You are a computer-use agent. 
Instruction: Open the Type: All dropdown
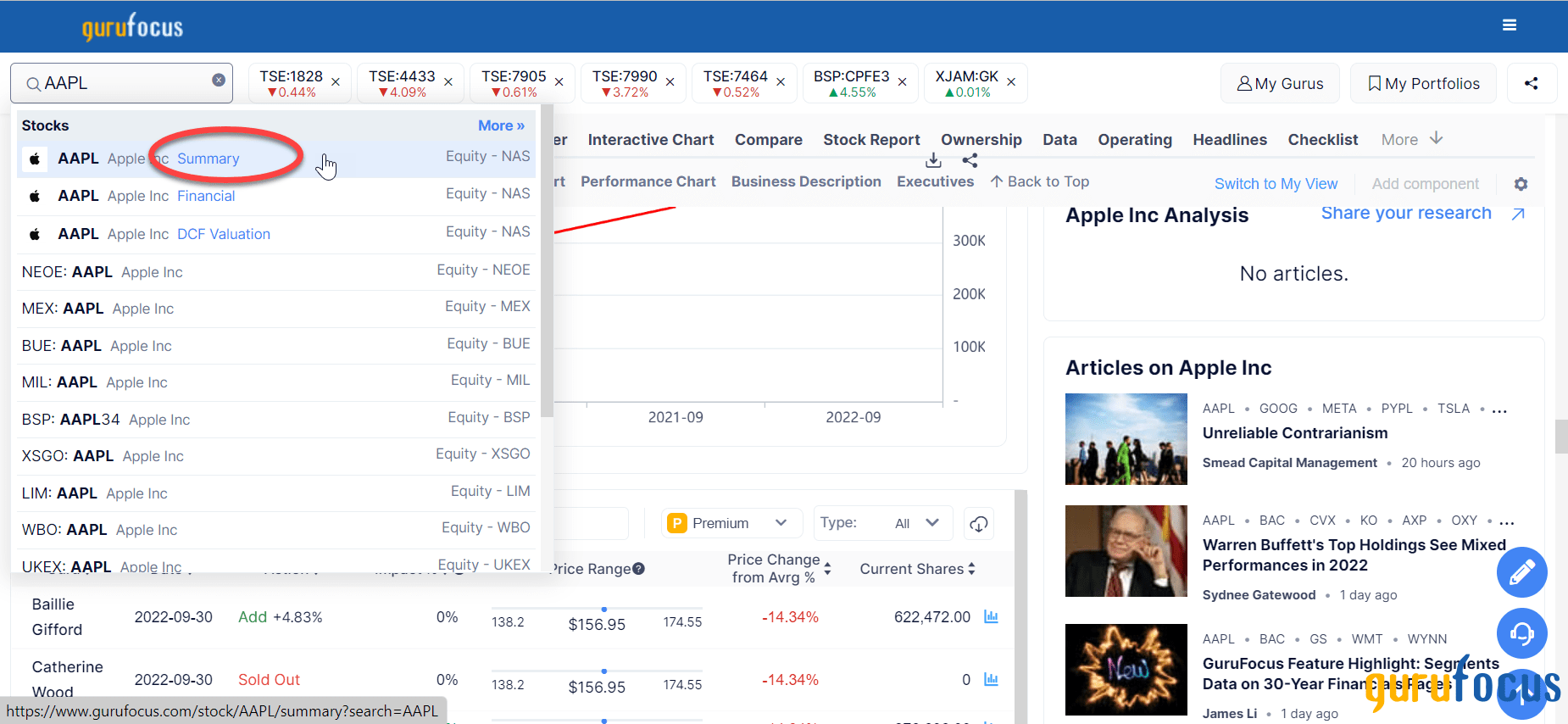pyautogui.click(x=883, y=523)
